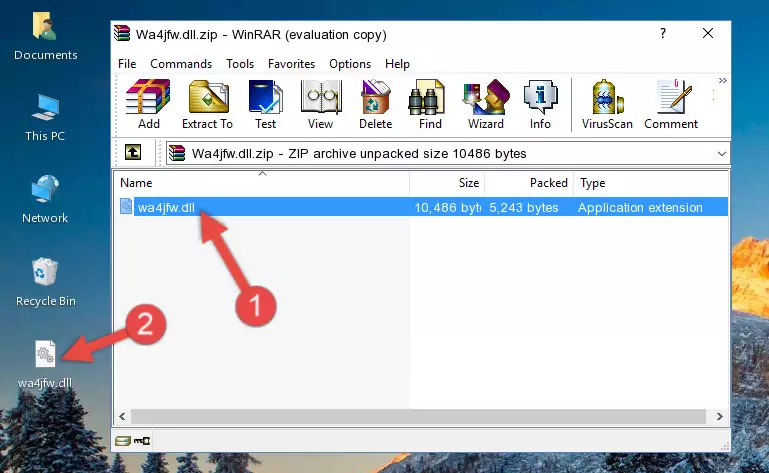This screenshot has width=769, height=473.
Task: Expand the toolbar overflow chevron
Action: pyautogui.click(x=722, y=80)
